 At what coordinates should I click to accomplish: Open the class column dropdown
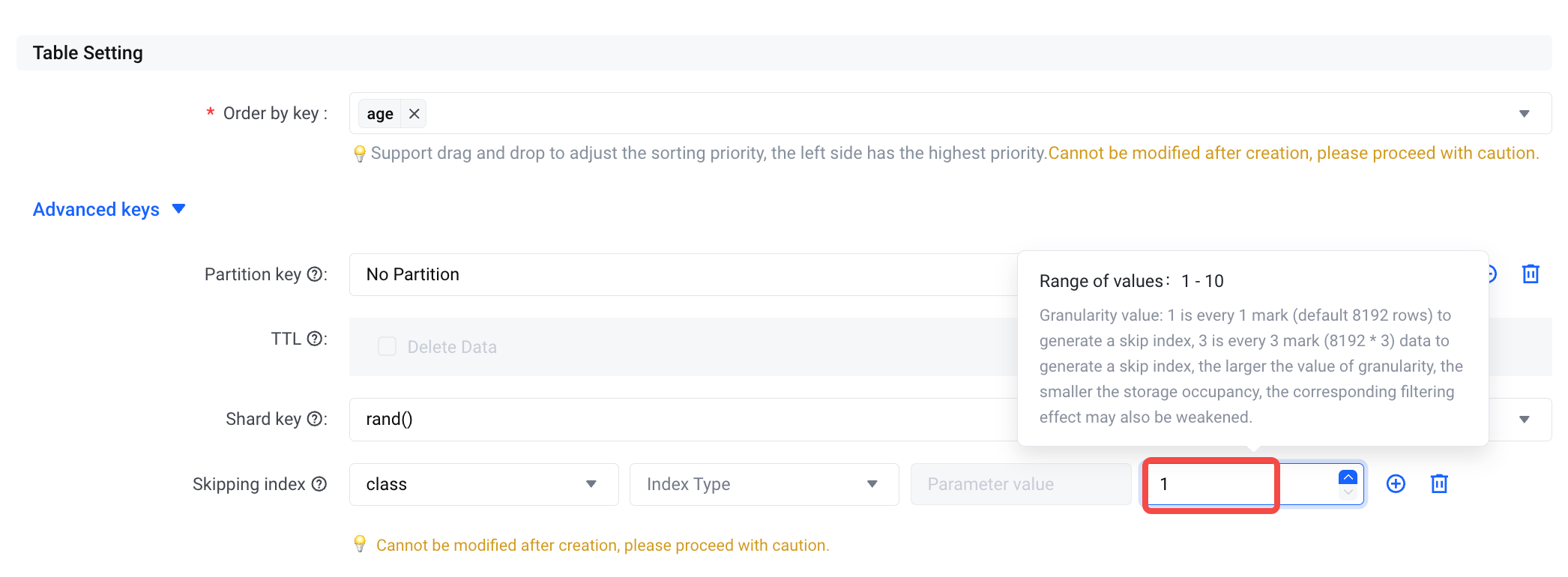click(484, 484)
